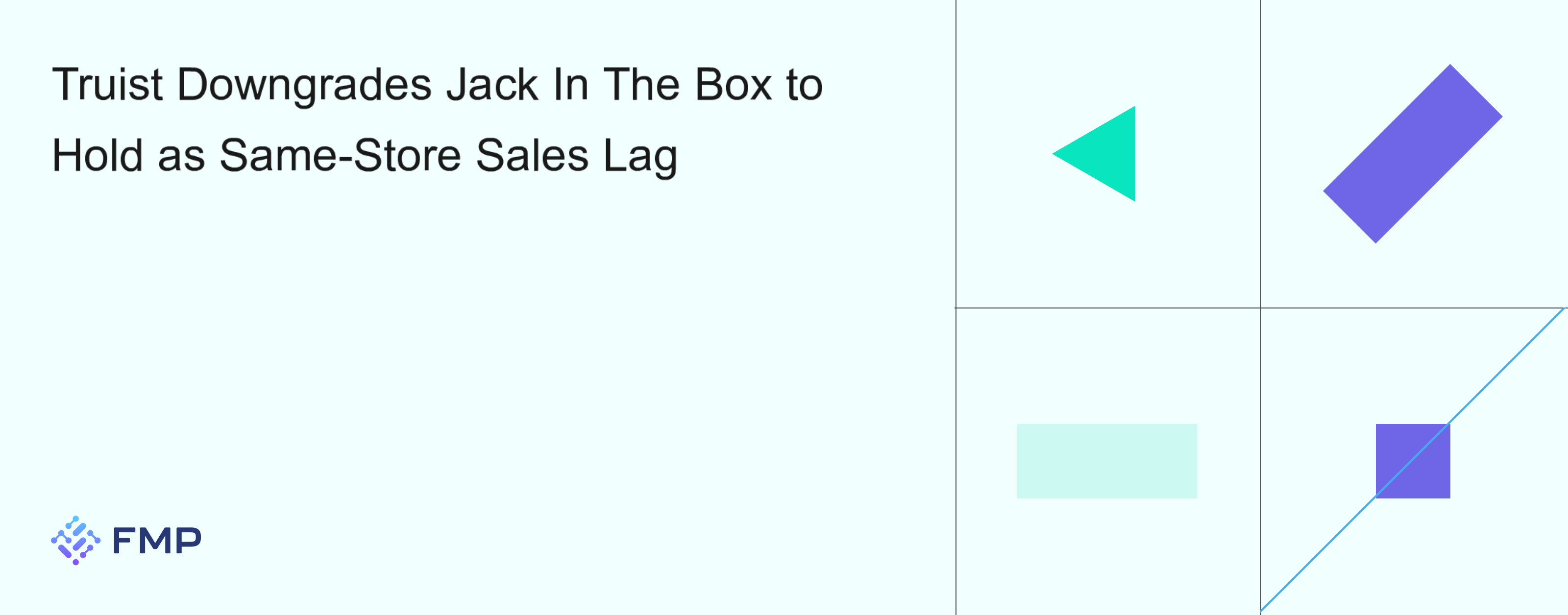Select the small purple square
The width and height of the screenshot is (1568, 615).
(1413, 461)
